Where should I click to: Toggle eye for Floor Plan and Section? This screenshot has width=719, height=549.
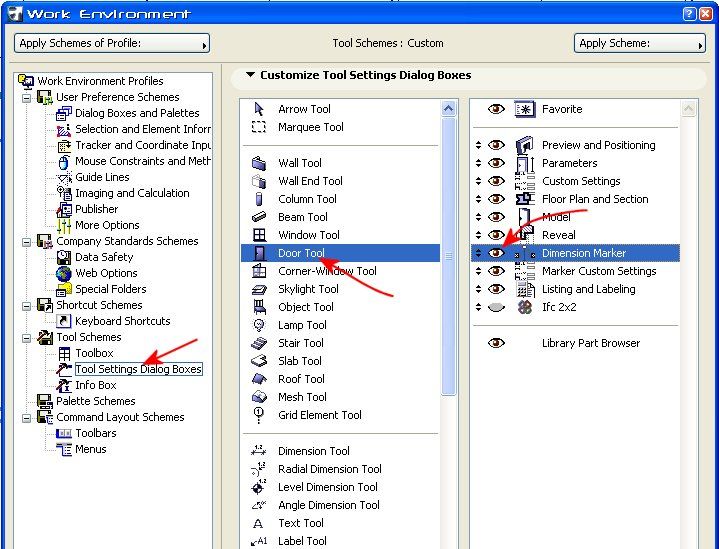[496, 199]
